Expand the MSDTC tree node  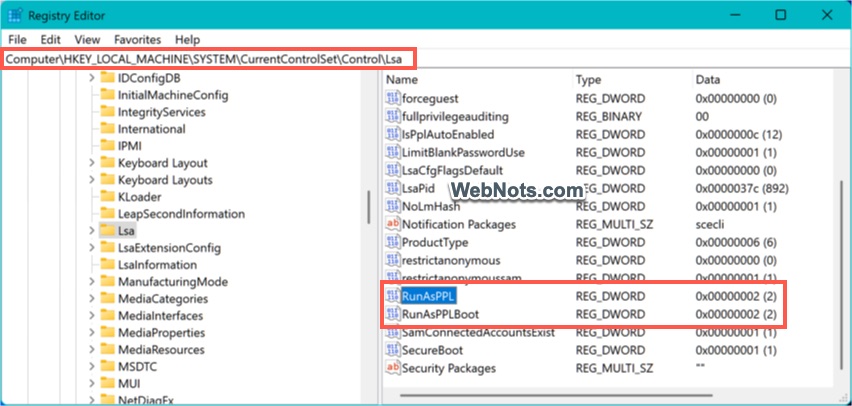[x=91, y=367]
